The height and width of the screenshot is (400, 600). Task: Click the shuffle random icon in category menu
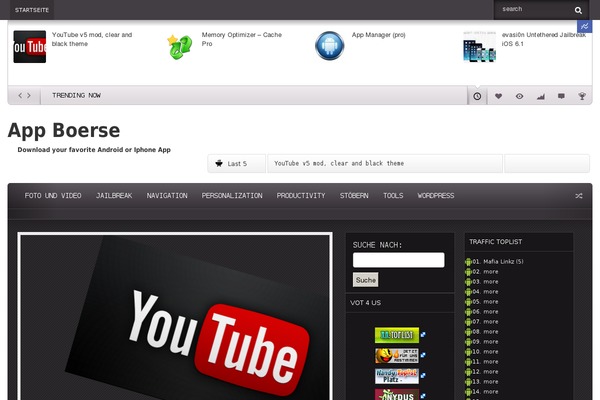(x=579, y=196)
